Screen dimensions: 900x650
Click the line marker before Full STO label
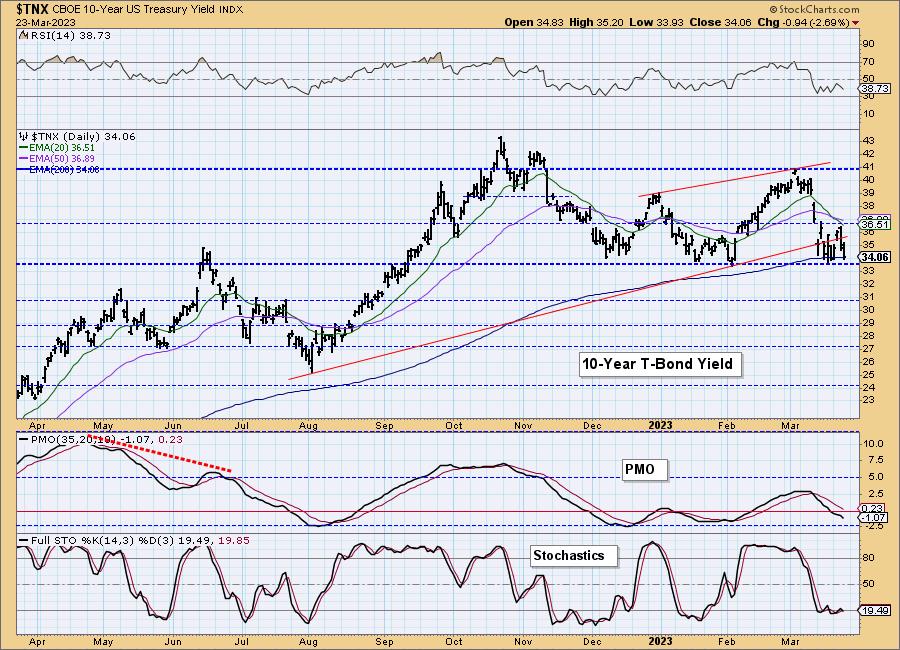(24, 541)
